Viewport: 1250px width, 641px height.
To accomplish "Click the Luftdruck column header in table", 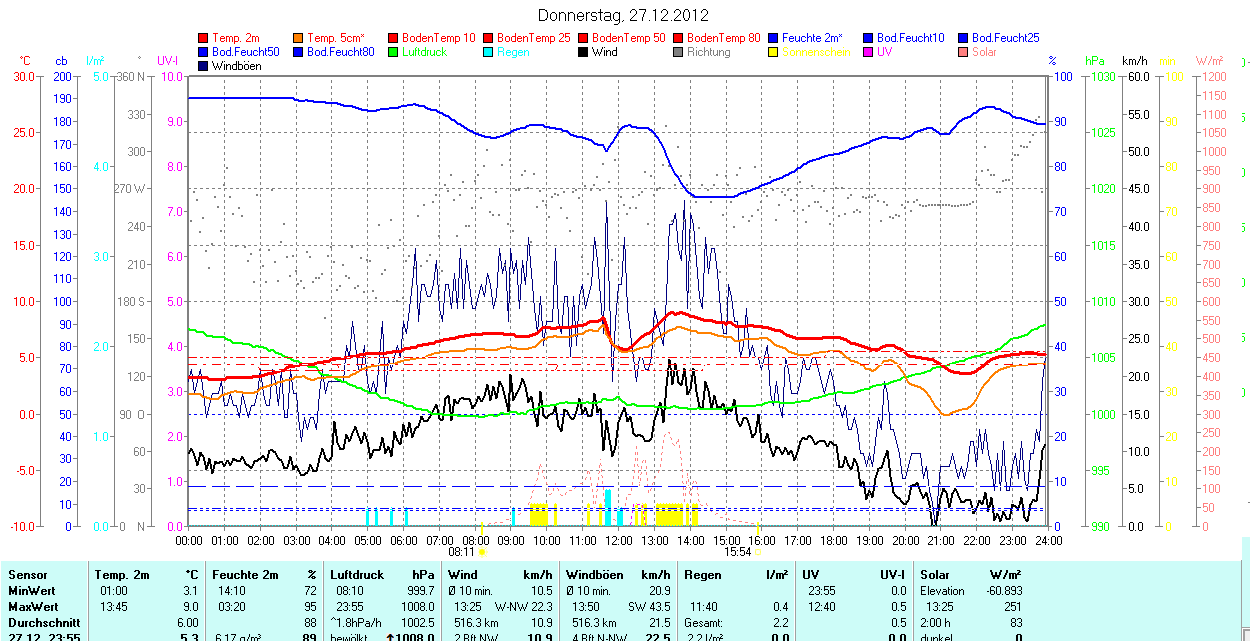I will pyautogui.click(x=357, y=575).
